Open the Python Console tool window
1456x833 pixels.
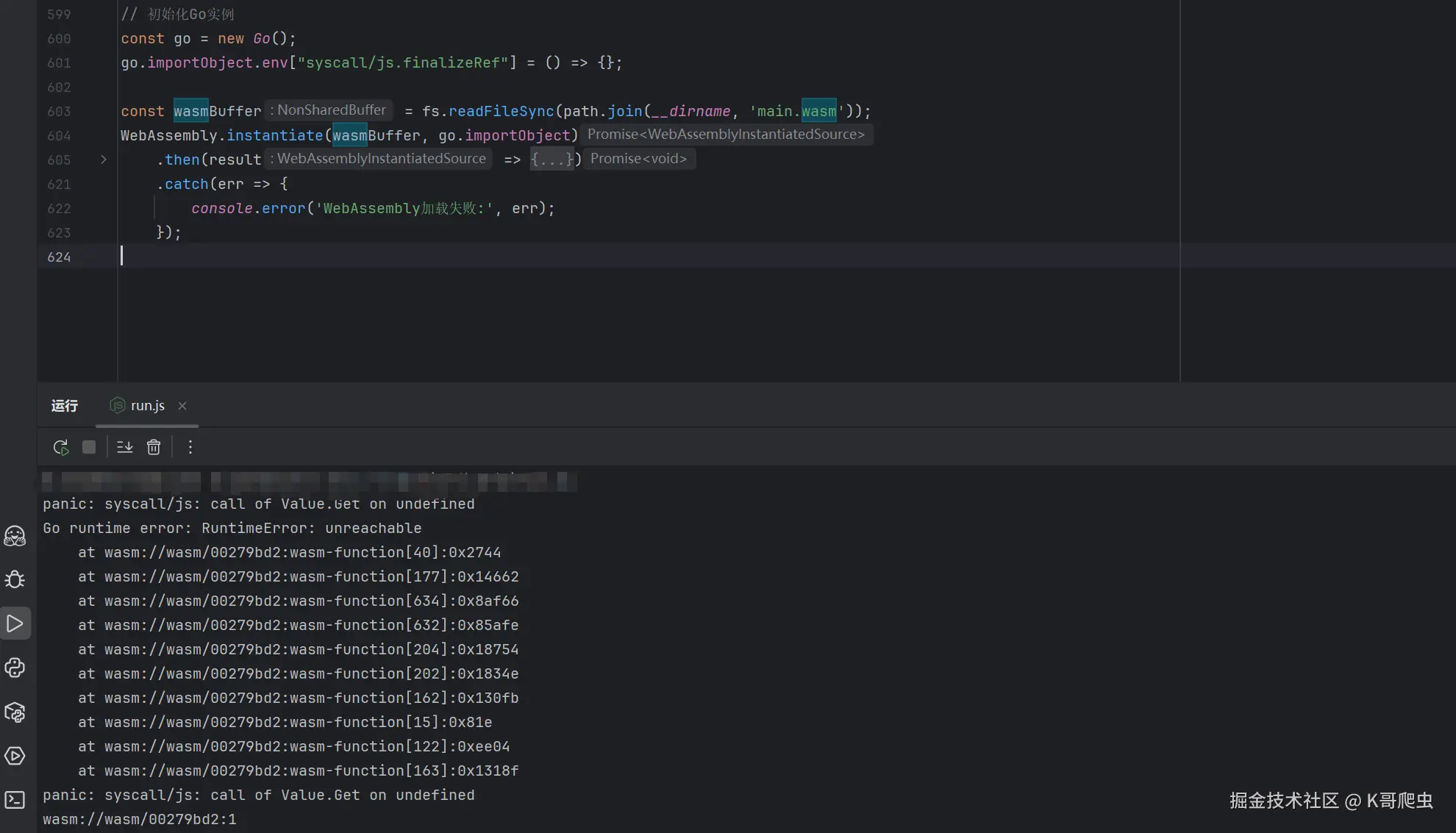[x=15, y=668]
